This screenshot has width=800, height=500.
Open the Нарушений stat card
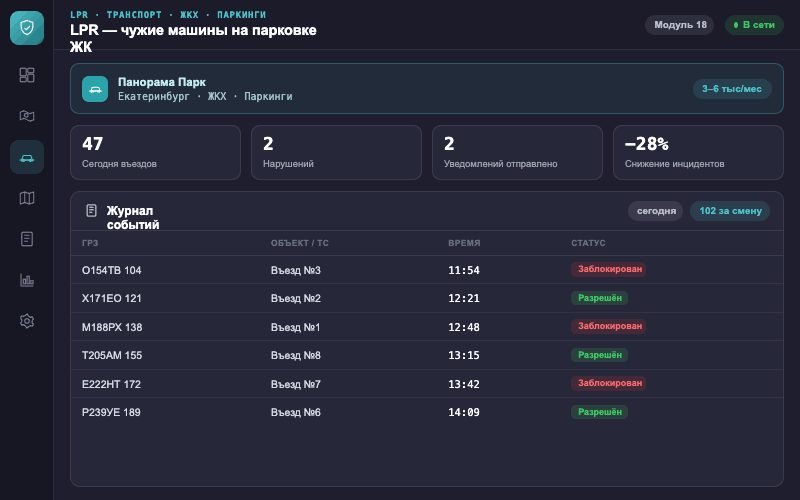336,153
